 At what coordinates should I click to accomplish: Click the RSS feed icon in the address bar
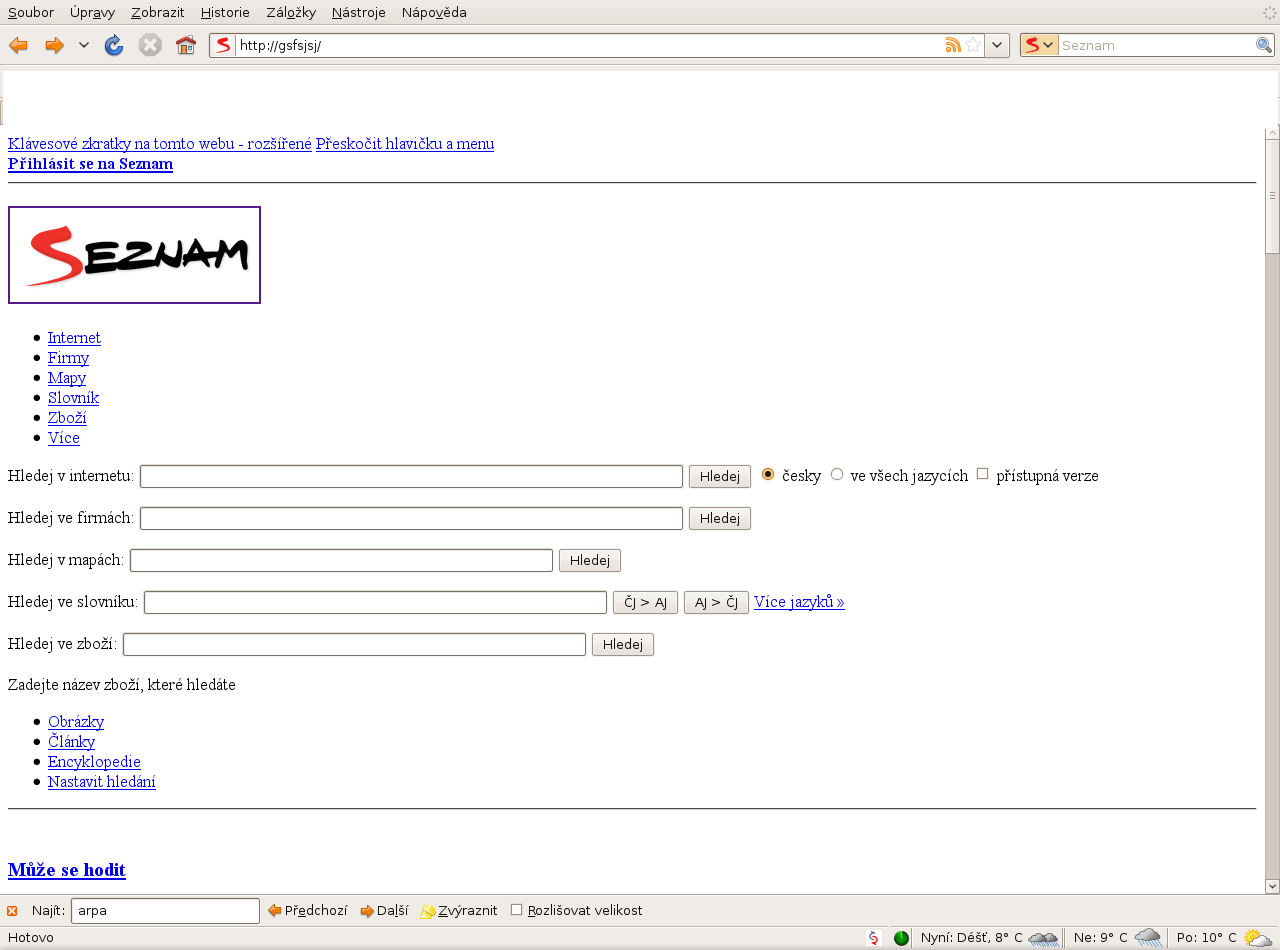coord(953,45)
